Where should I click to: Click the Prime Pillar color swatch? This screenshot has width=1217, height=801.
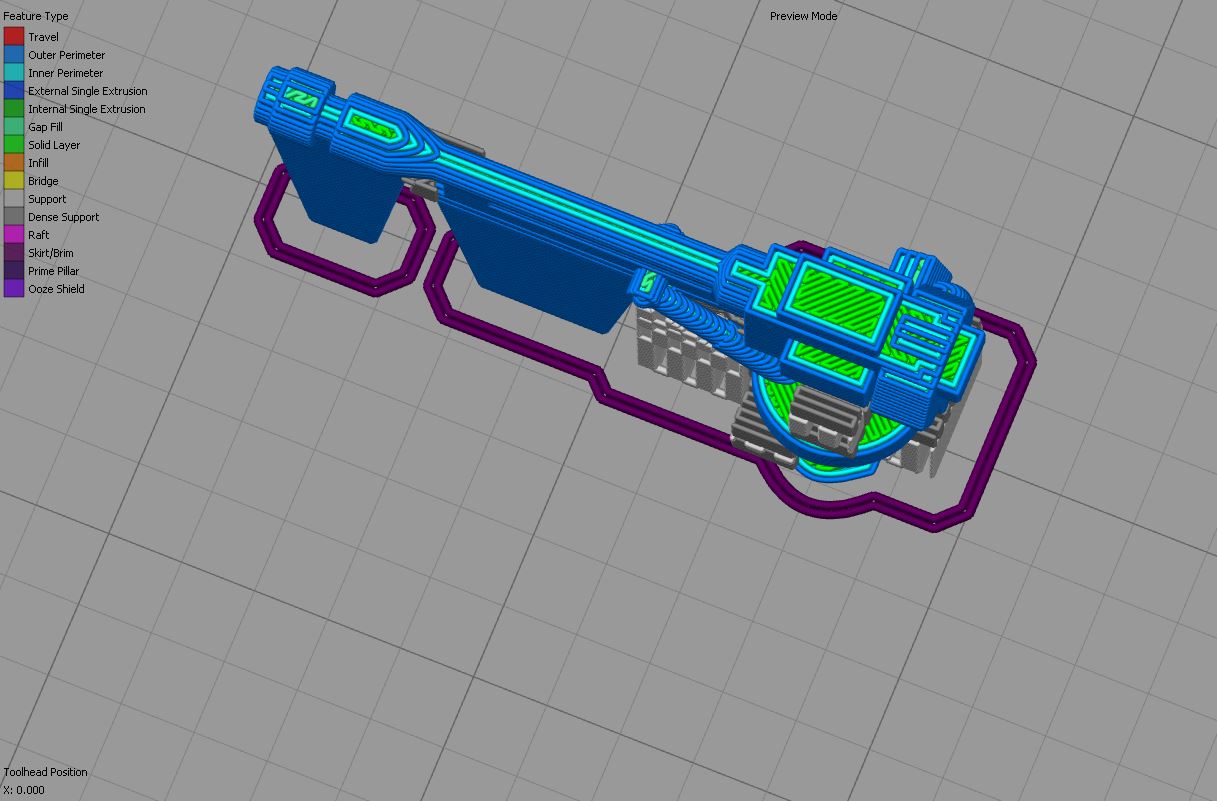pos(13,271)
